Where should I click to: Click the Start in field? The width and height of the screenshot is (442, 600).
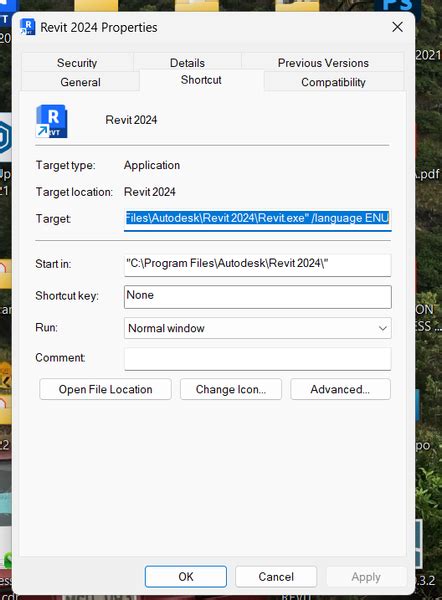click(258, 264)
